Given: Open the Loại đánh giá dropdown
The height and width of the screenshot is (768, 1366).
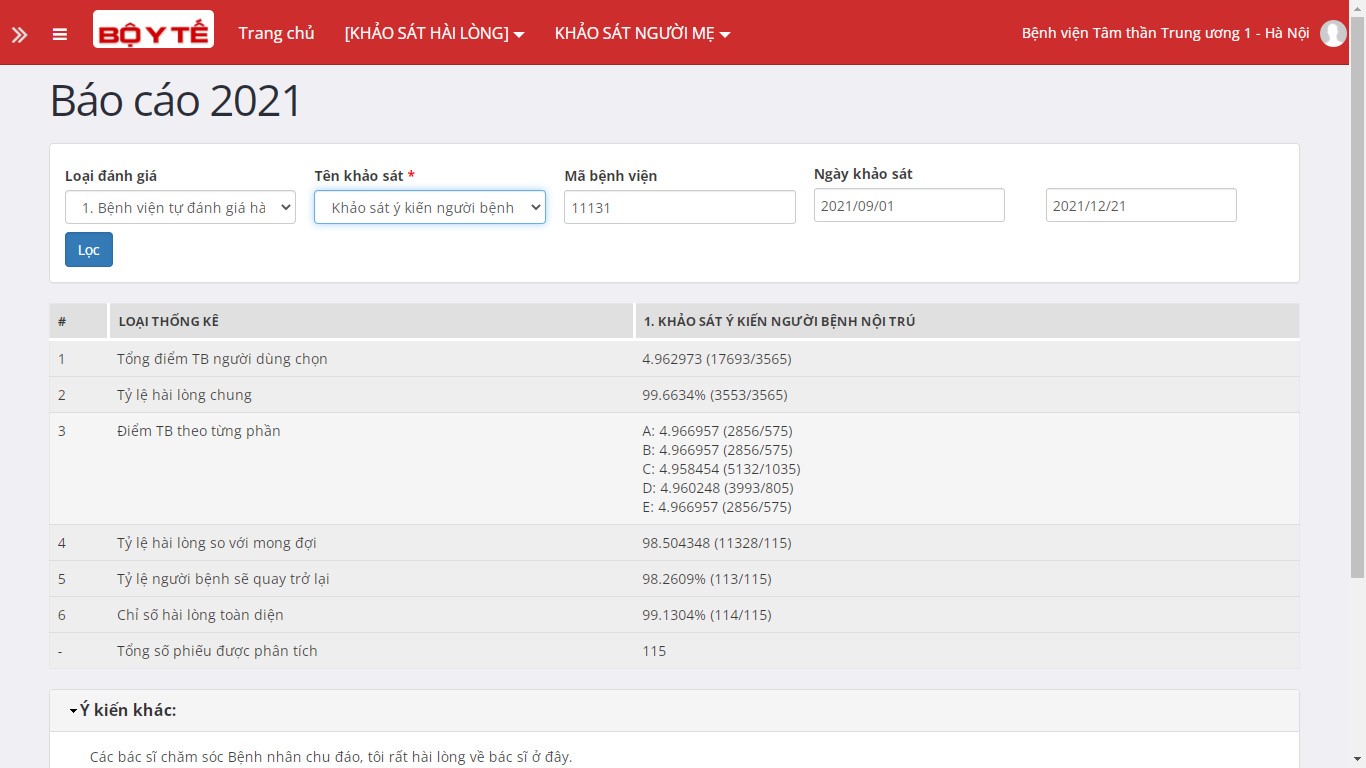Looking at the screenshot, I should click(180, 207).
